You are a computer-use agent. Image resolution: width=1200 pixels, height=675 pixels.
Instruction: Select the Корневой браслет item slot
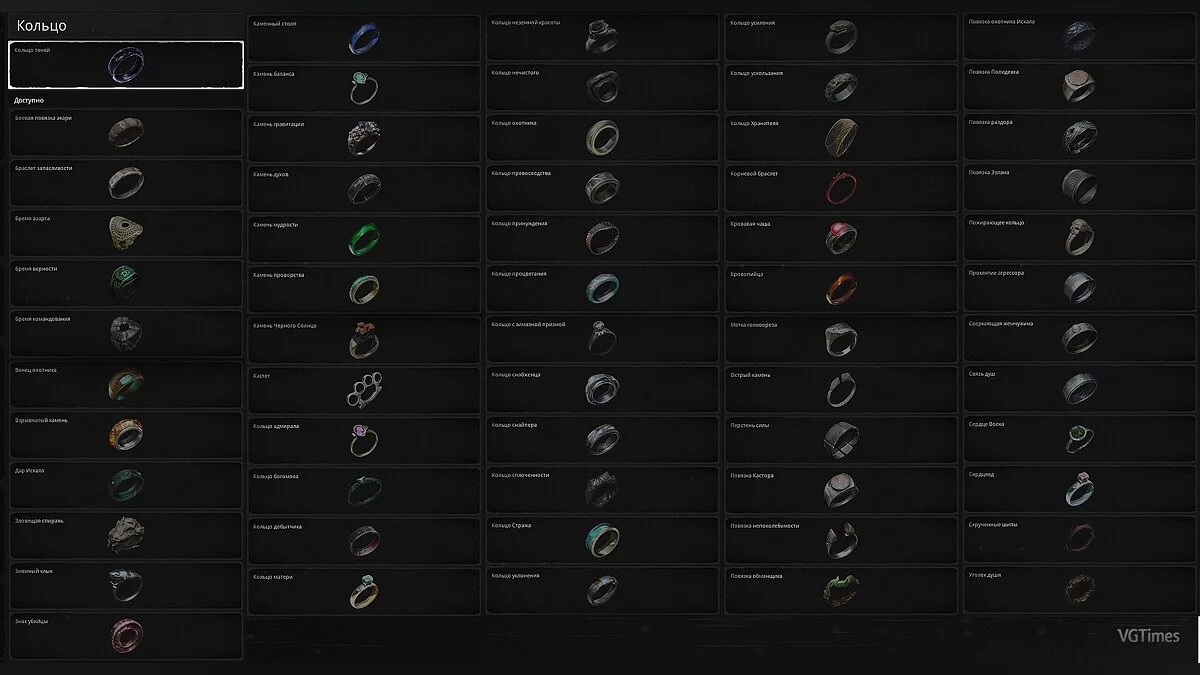(842, 188)
